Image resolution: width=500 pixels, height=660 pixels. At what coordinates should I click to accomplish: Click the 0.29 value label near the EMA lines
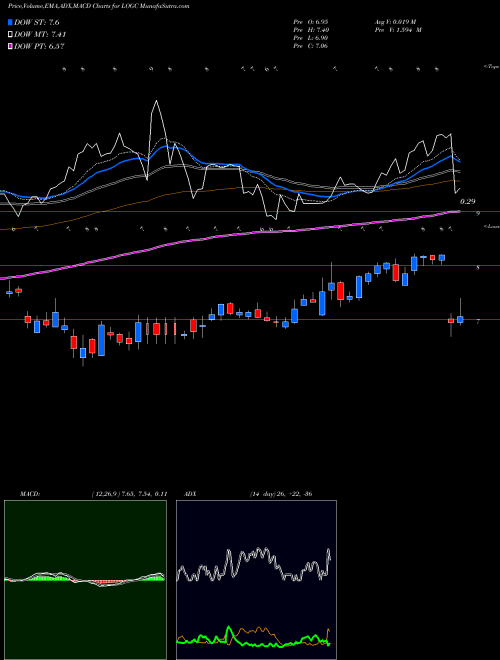(468, 202)
